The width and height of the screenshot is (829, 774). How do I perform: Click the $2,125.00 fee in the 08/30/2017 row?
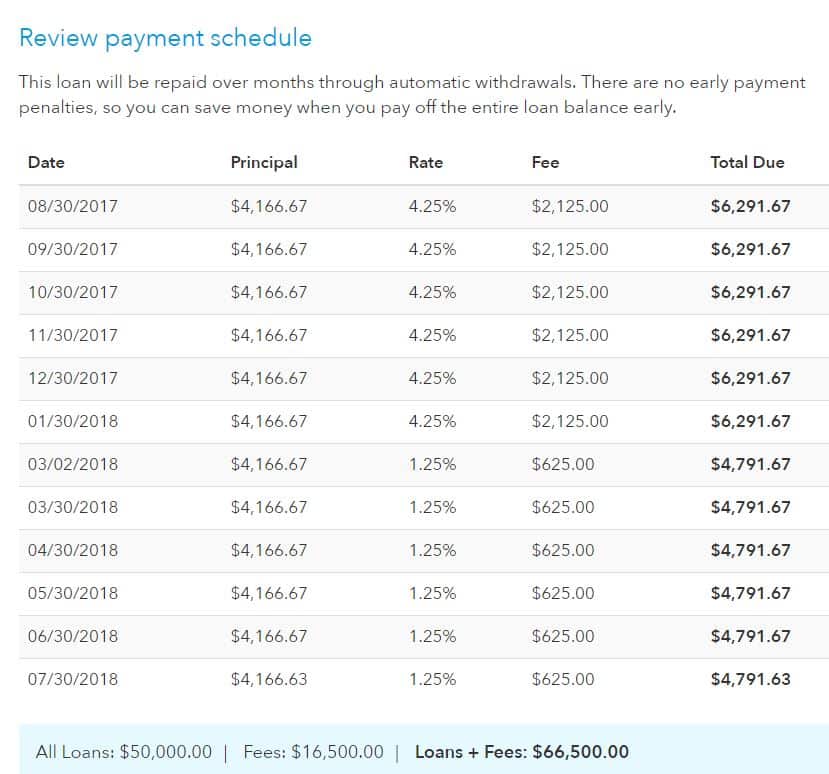click(x=570, y=206)
